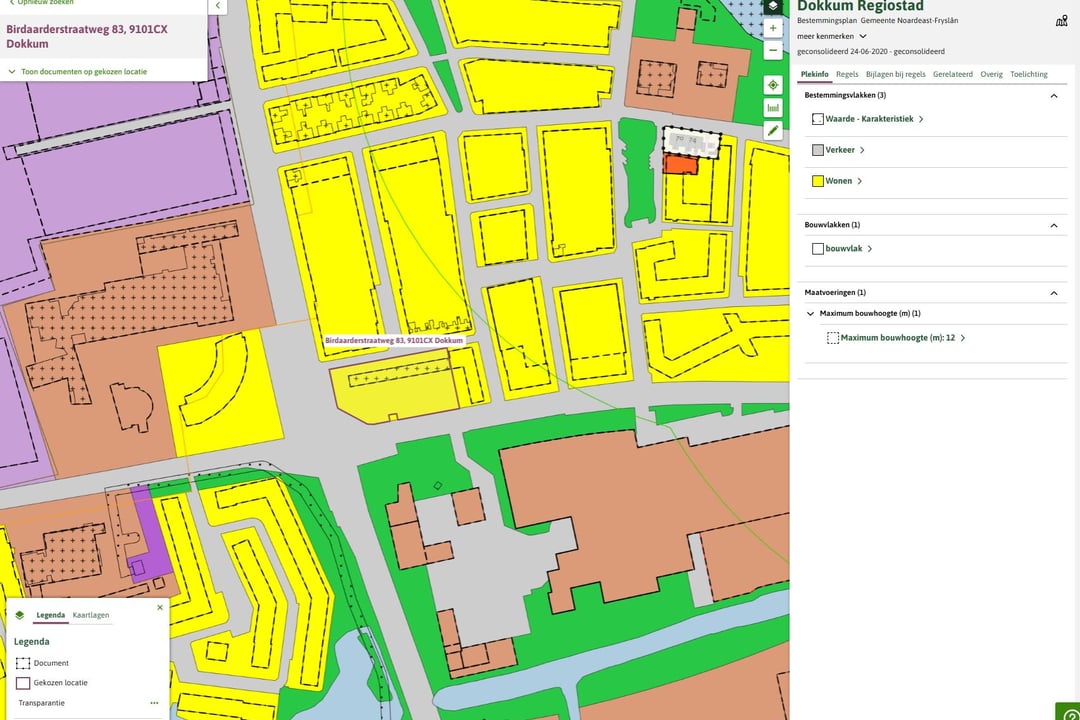
Task: Click the Birdaarderstraatweg 83 address heading
Action: [x=87, y=37]
